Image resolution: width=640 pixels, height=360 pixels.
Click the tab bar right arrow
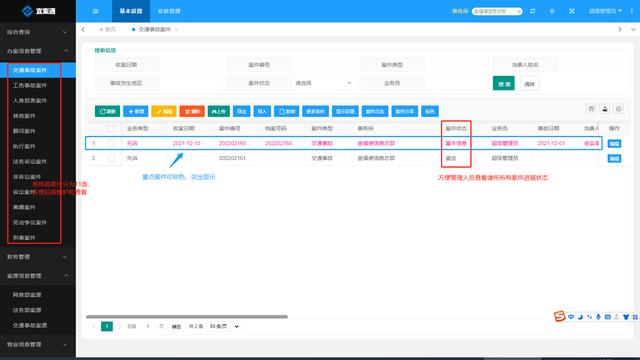click(620, 29)
